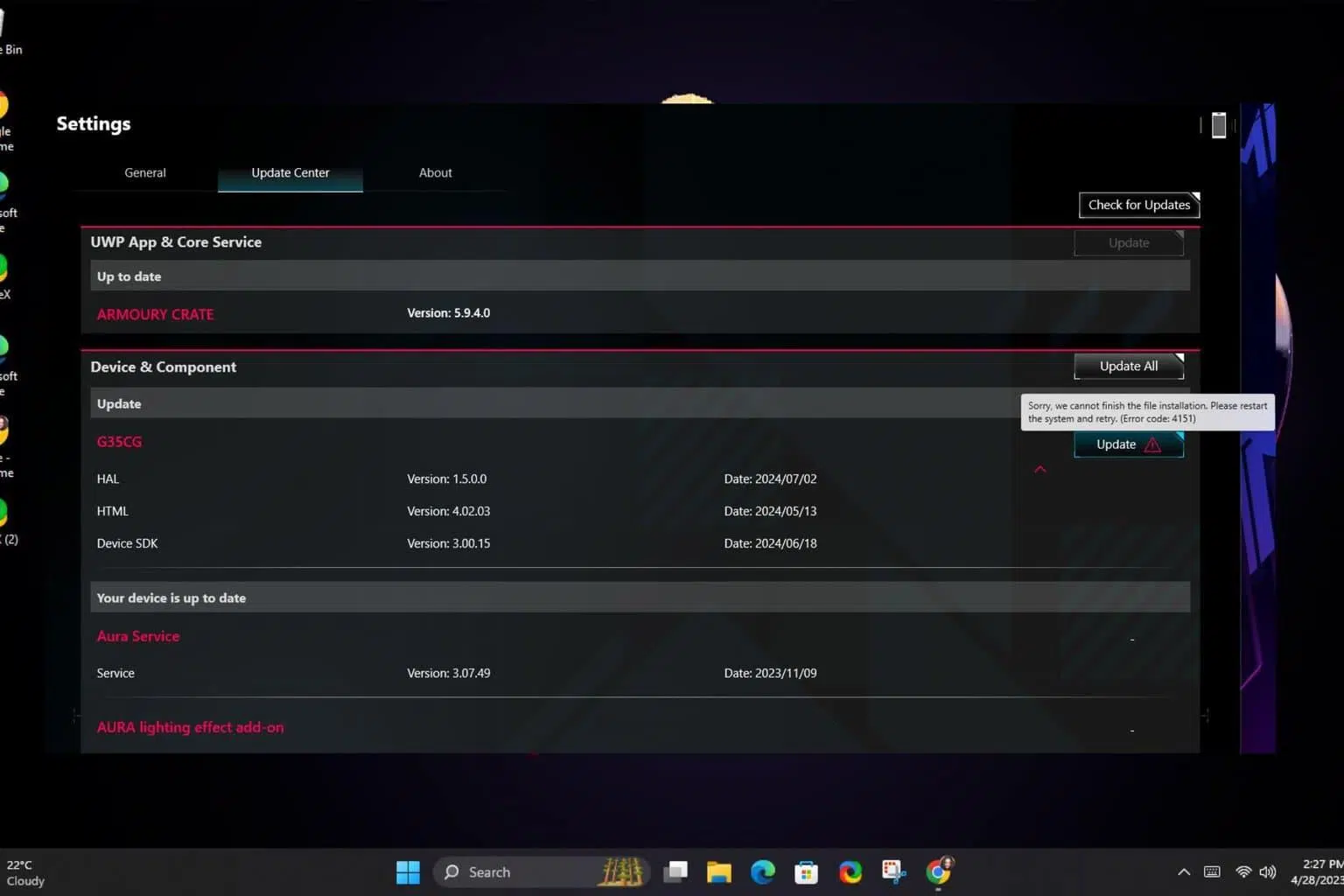Open the About tab

[x=435, y=173]
